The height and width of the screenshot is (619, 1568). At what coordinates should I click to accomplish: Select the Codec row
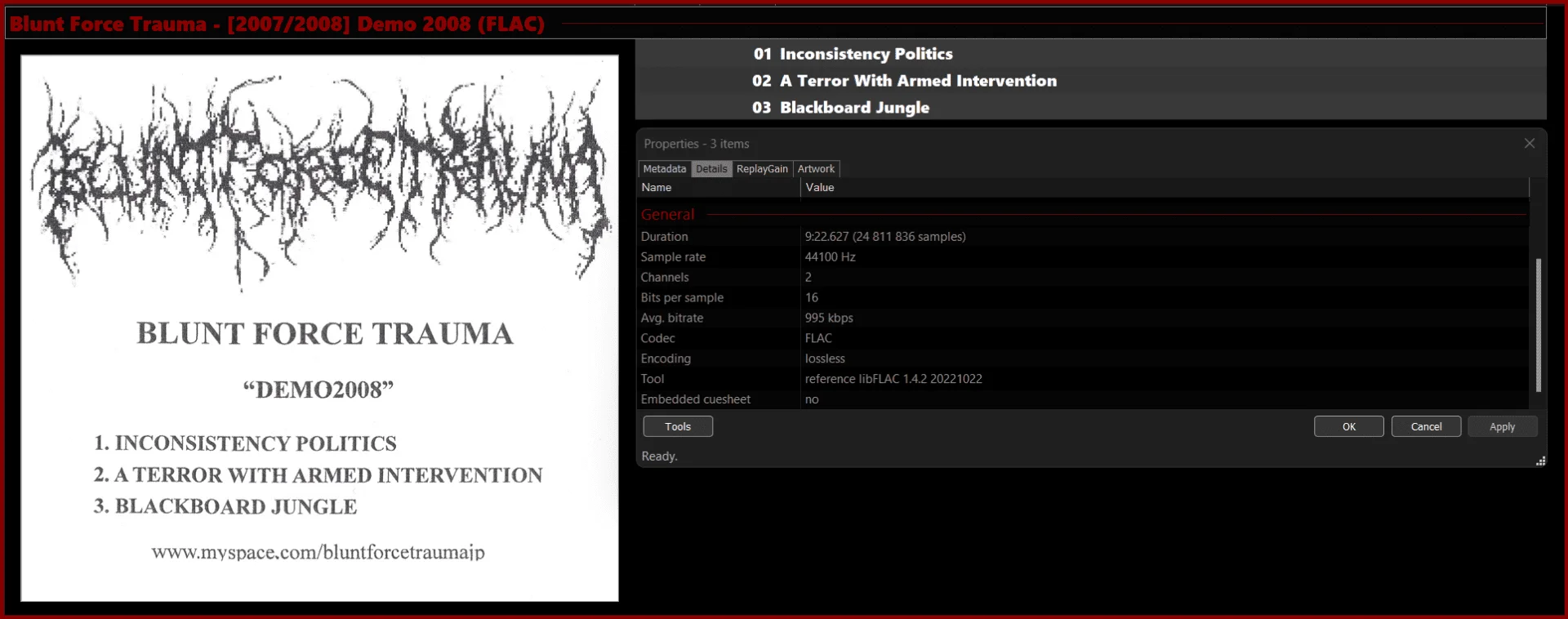[1083, 339]
